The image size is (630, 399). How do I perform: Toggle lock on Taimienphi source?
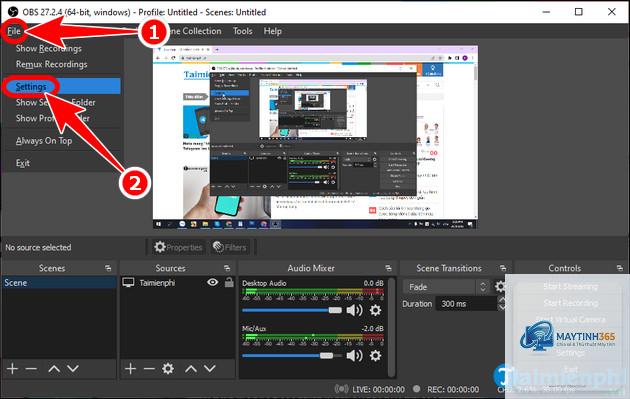tap(229, 282)
